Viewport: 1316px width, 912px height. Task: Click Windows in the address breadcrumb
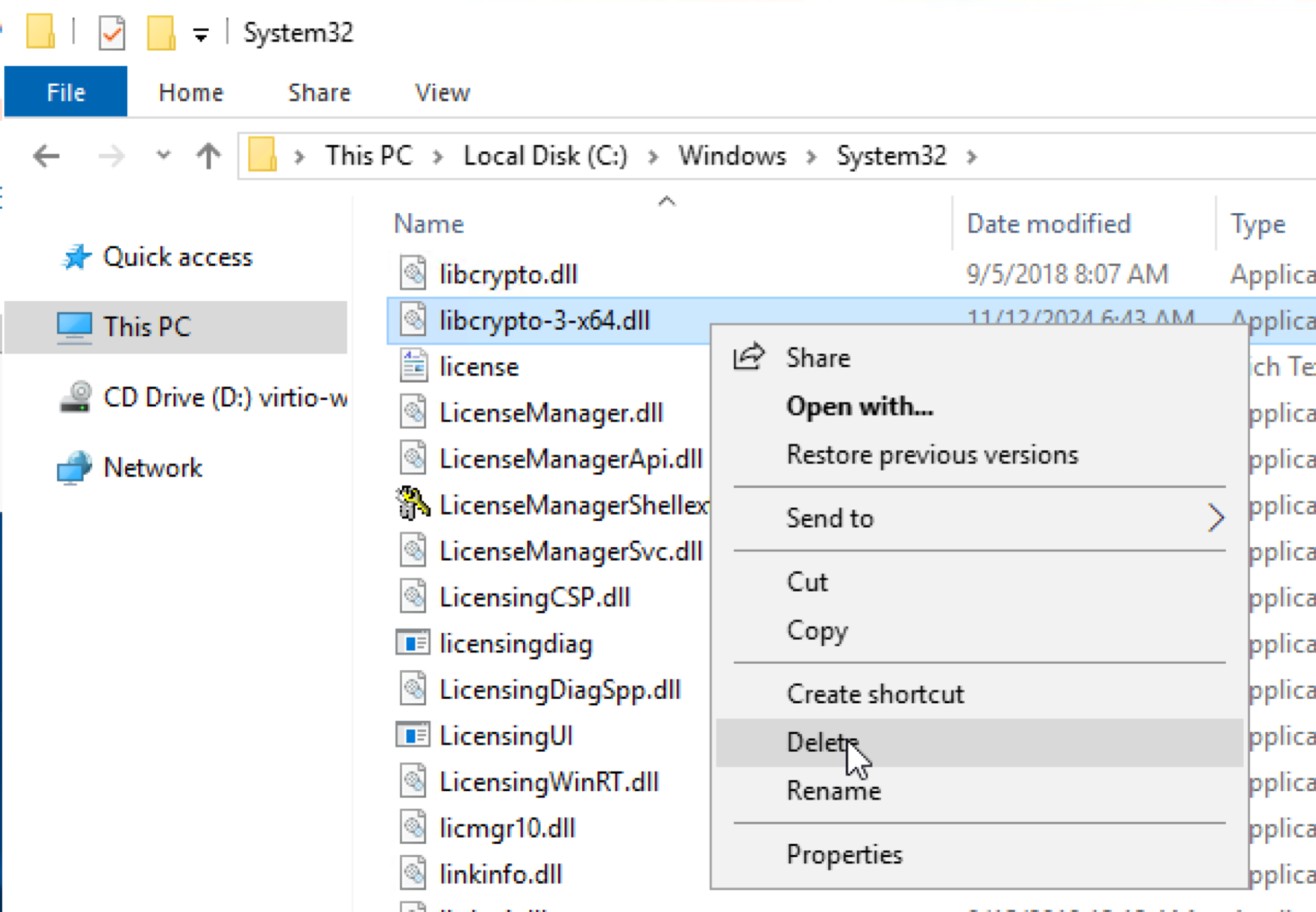point(732,155)
